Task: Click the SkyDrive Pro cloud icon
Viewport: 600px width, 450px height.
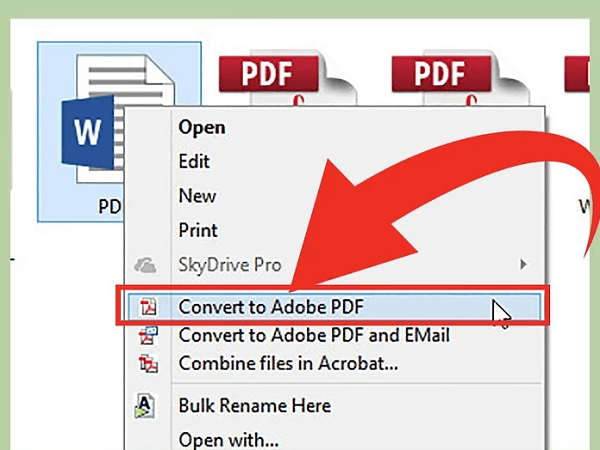Action: 145,266
